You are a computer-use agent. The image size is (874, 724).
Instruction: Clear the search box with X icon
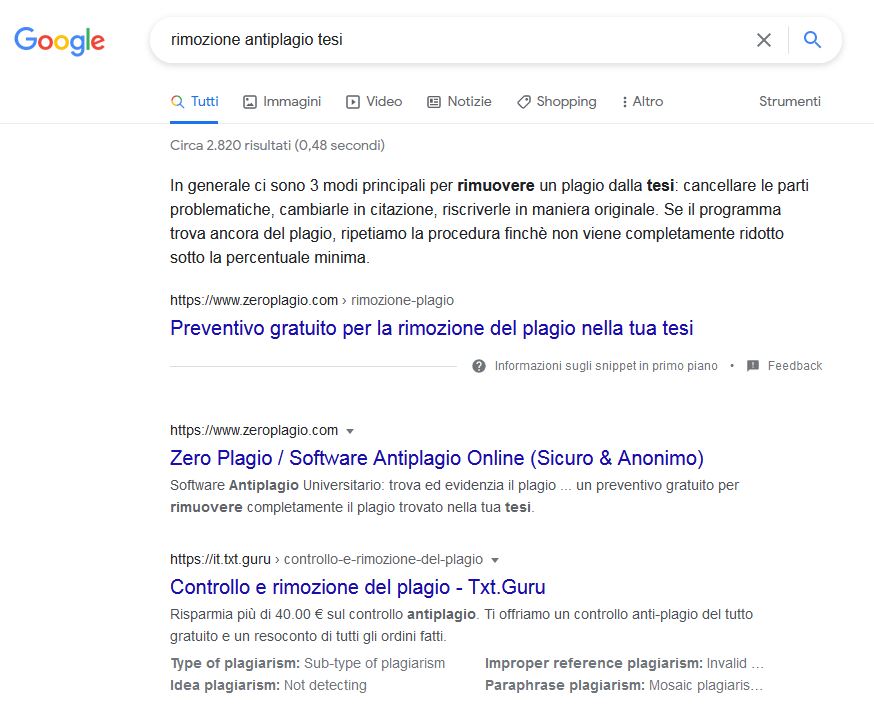tap(764, 40)
